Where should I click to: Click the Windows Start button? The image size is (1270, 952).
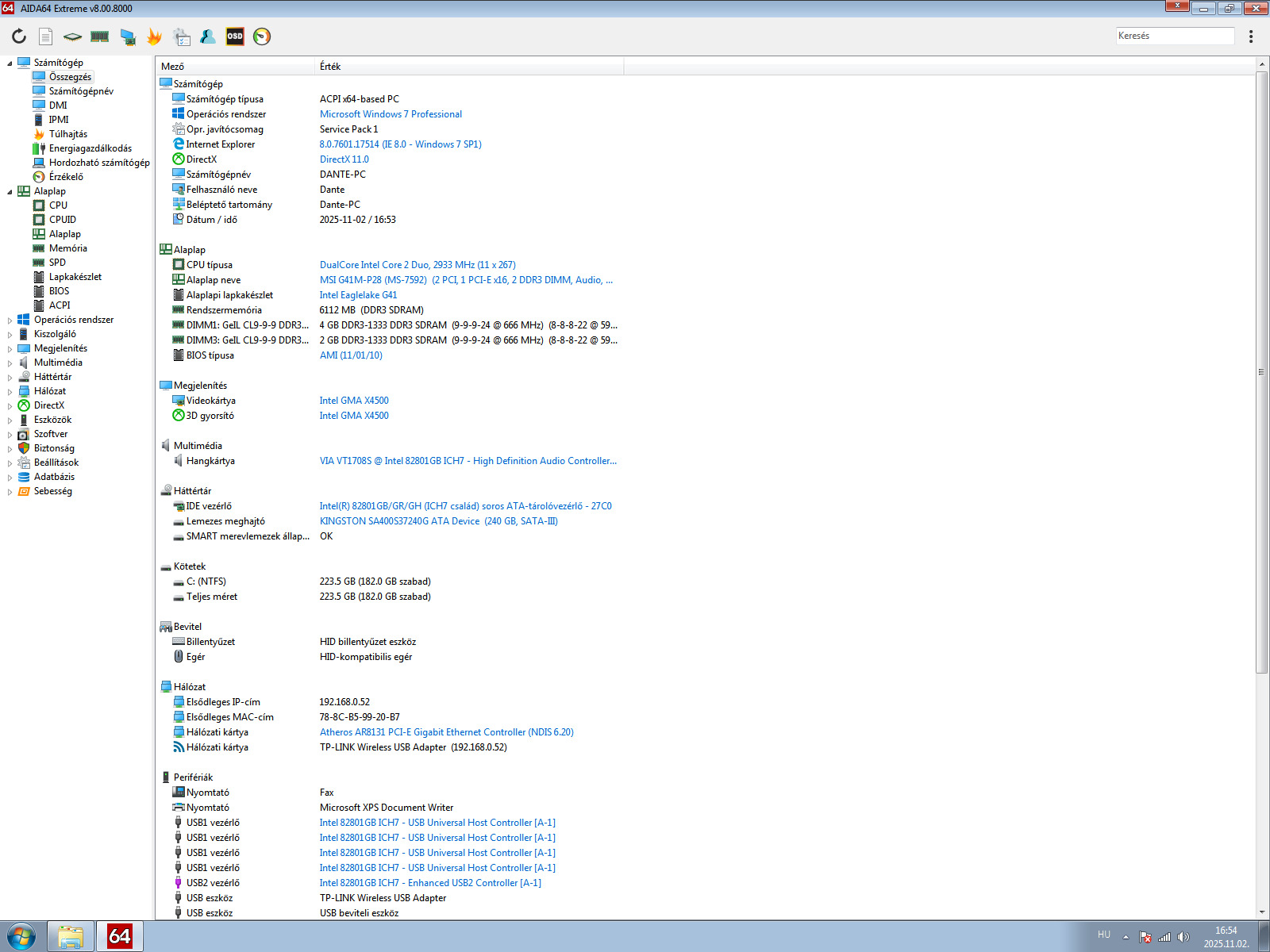[x=21, y=936]
